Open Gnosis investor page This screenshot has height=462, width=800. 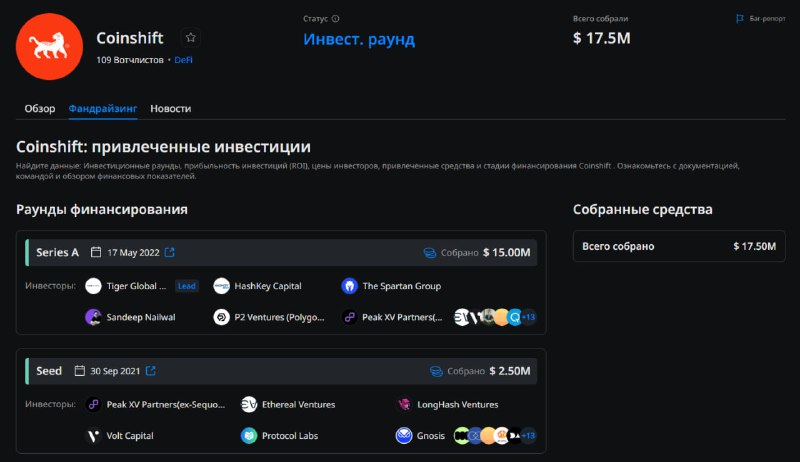click(431, 435)
